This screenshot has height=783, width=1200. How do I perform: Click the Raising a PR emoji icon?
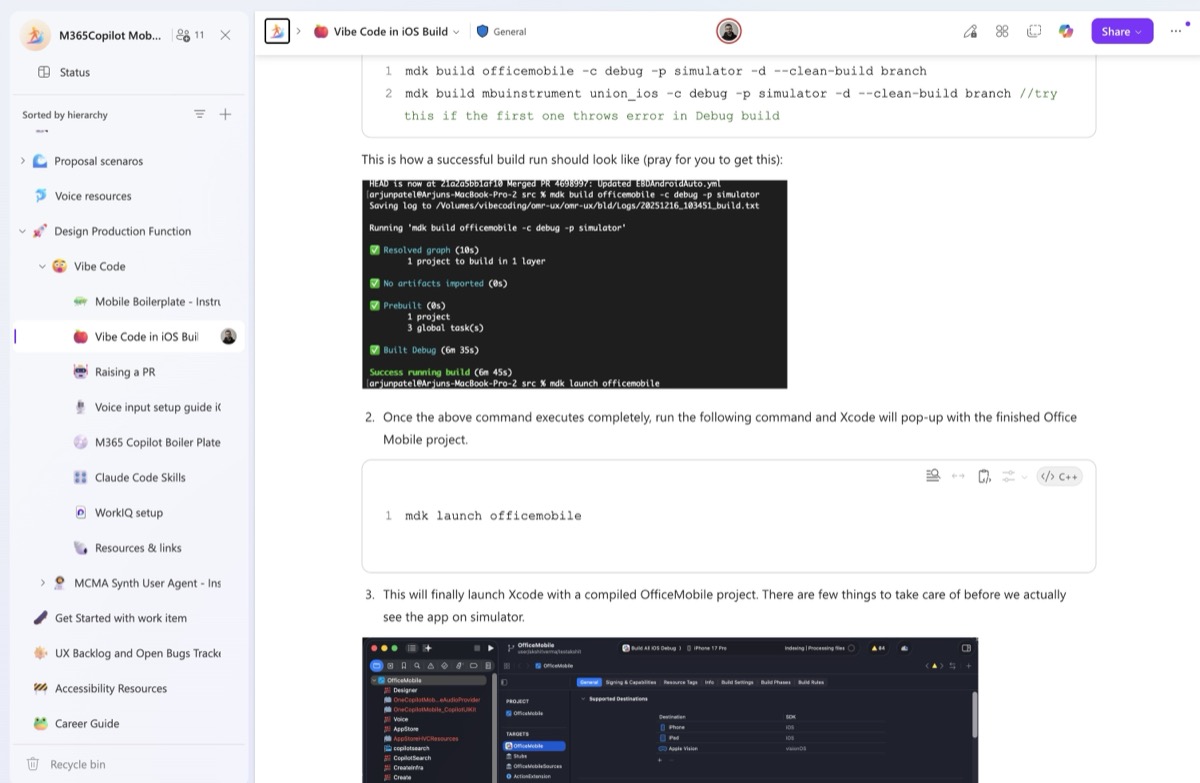pyautogui.click(x=81, y=372)
